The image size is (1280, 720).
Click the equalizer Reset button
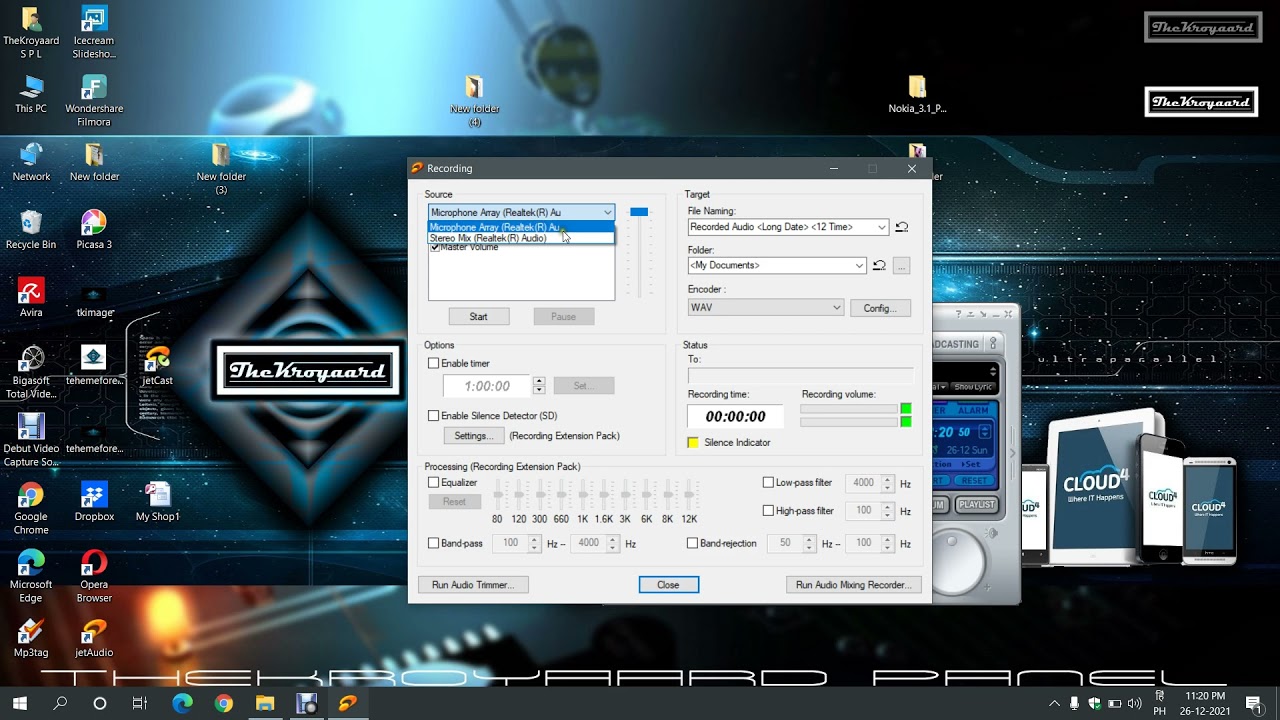454,502
